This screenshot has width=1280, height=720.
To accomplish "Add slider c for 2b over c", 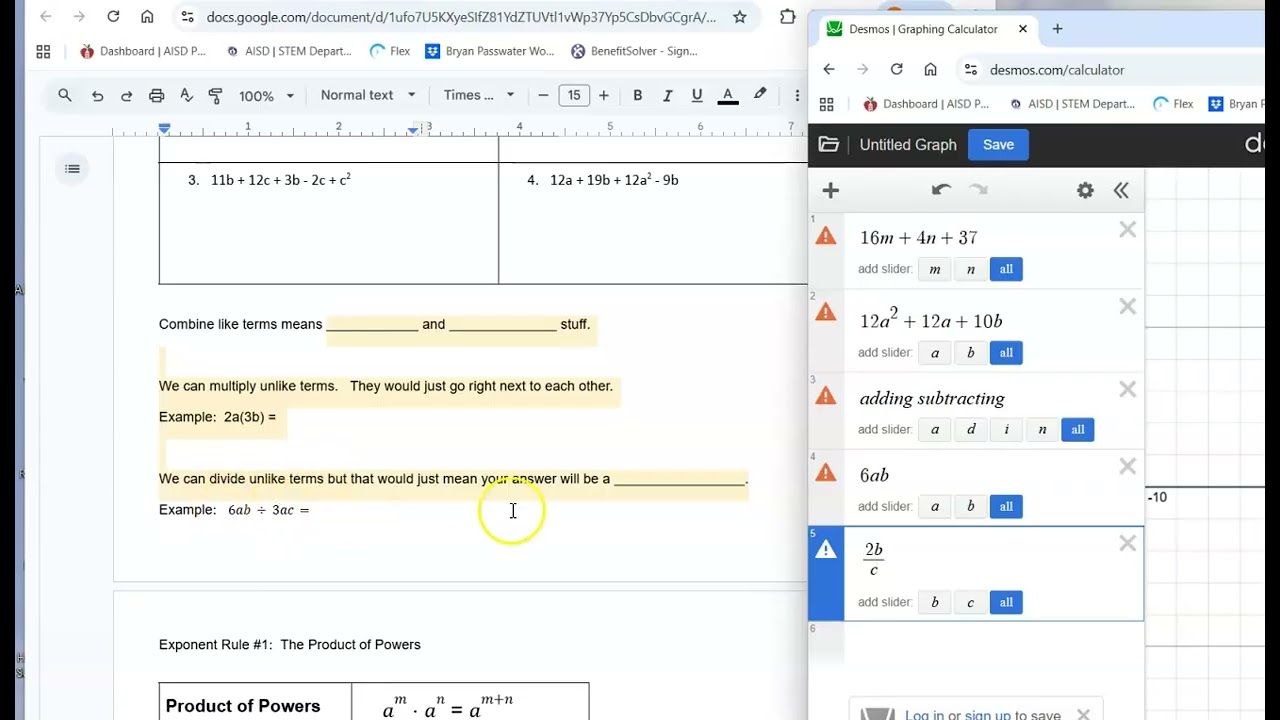I will [x=971, y=603].
